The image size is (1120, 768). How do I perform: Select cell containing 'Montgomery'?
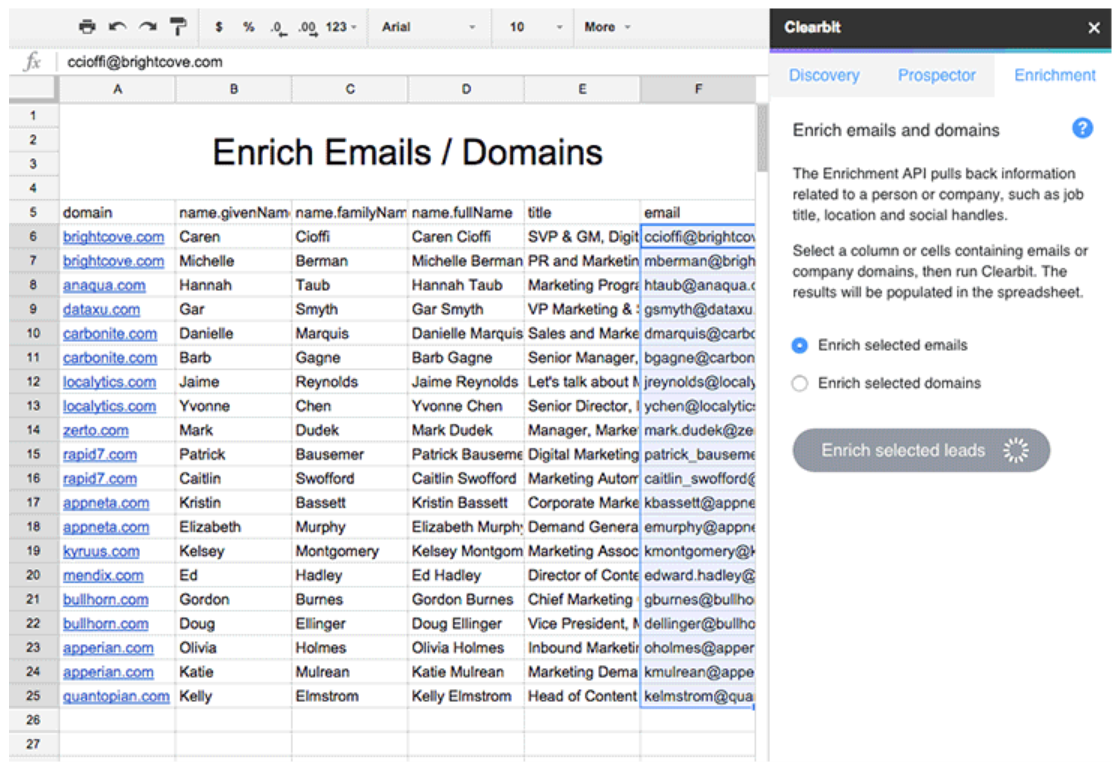point(350,551)
